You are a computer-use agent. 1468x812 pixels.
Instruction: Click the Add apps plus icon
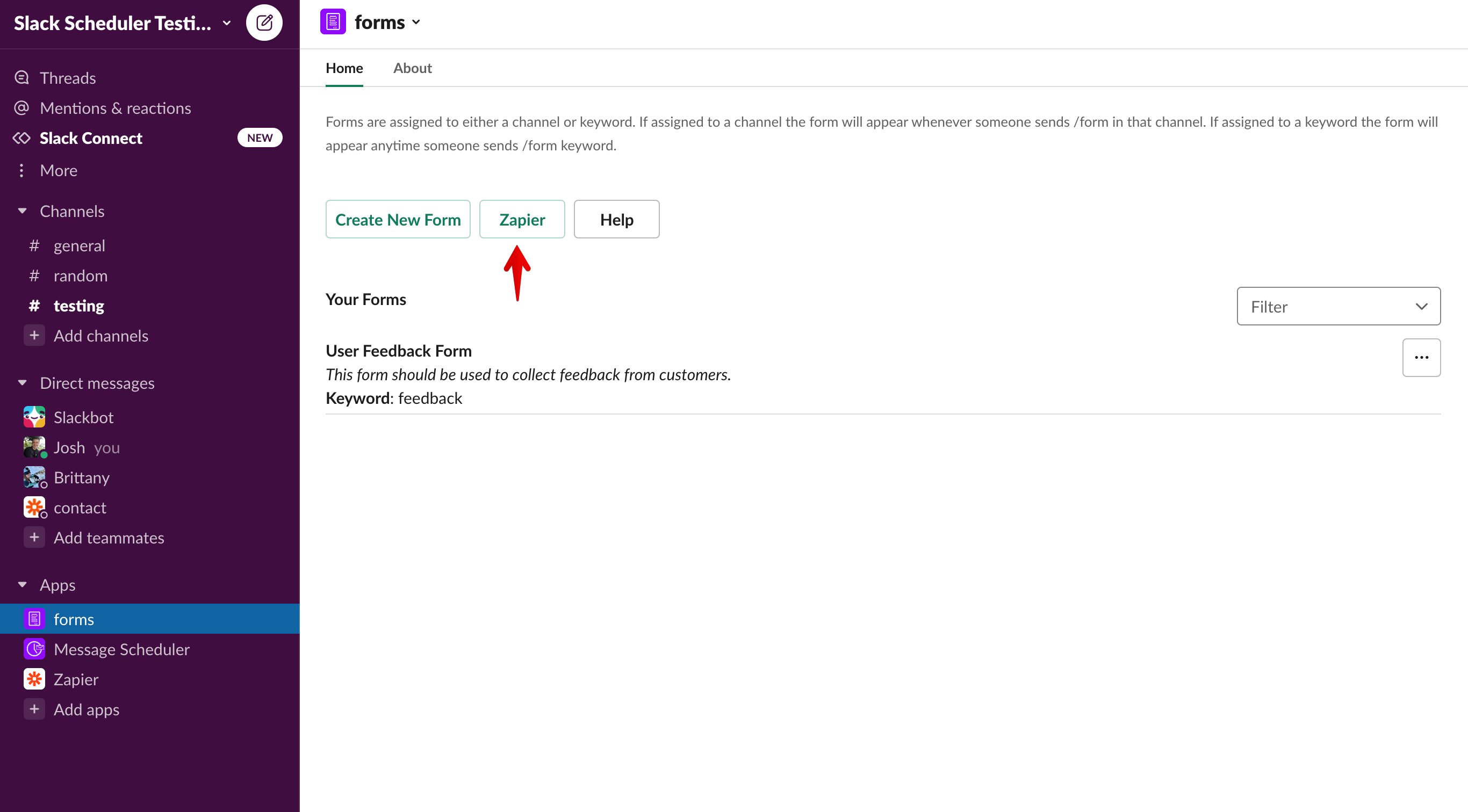coord(34,708)
